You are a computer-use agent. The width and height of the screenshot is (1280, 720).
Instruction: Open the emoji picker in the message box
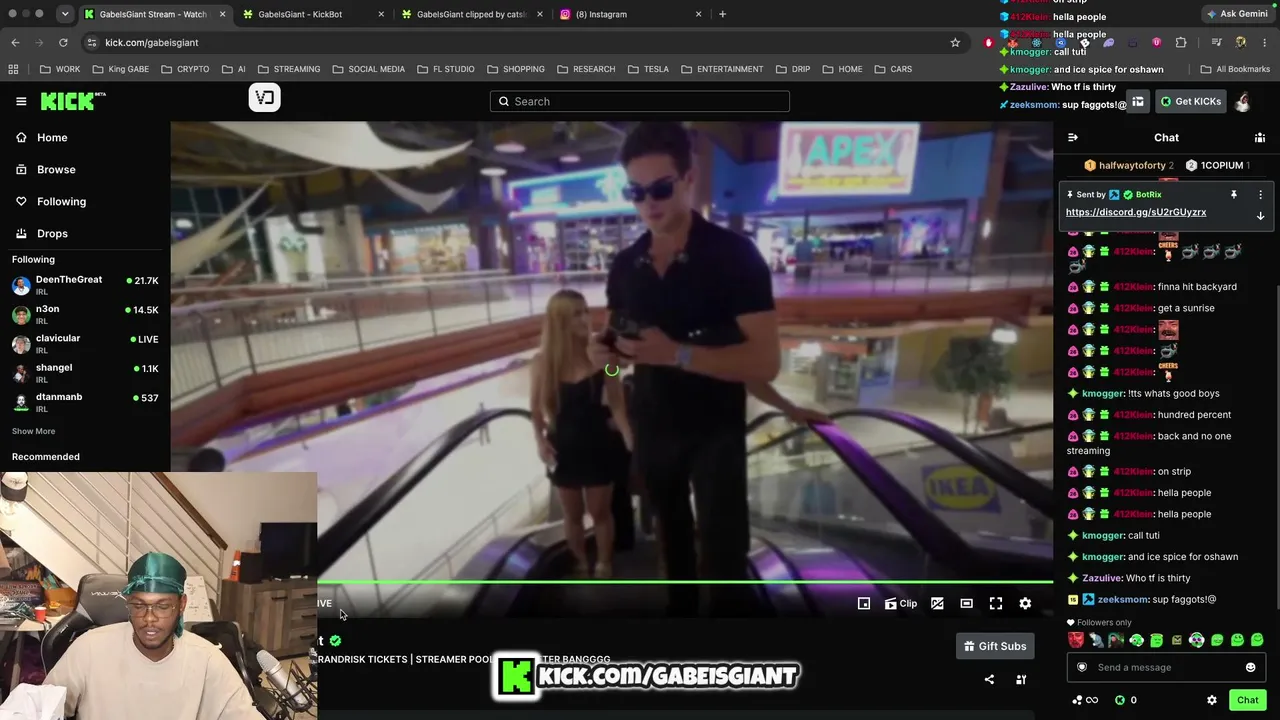pos(1250,667)
